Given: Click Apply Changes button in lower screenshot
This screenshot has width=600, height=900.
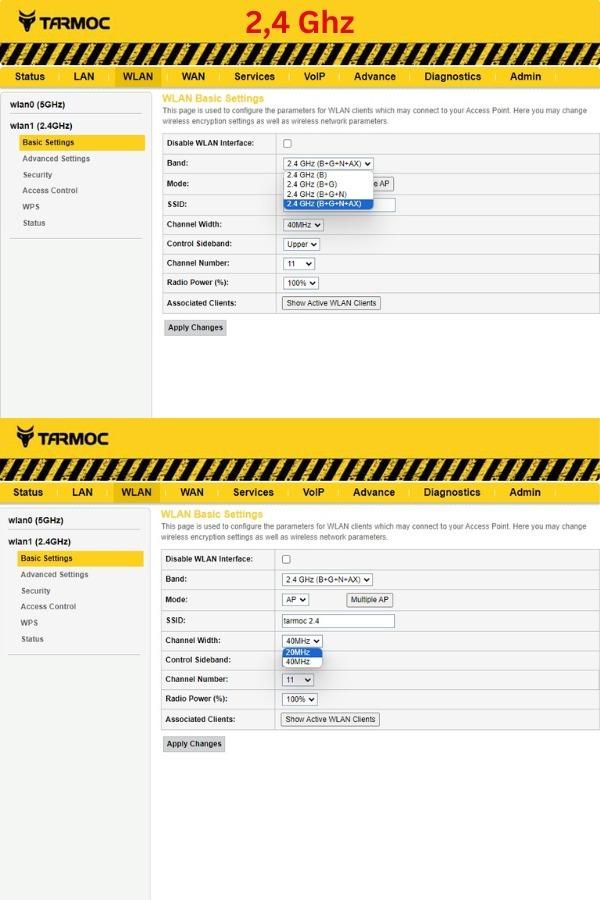Looking at the screenshot, I should click(x=194, y=744).
